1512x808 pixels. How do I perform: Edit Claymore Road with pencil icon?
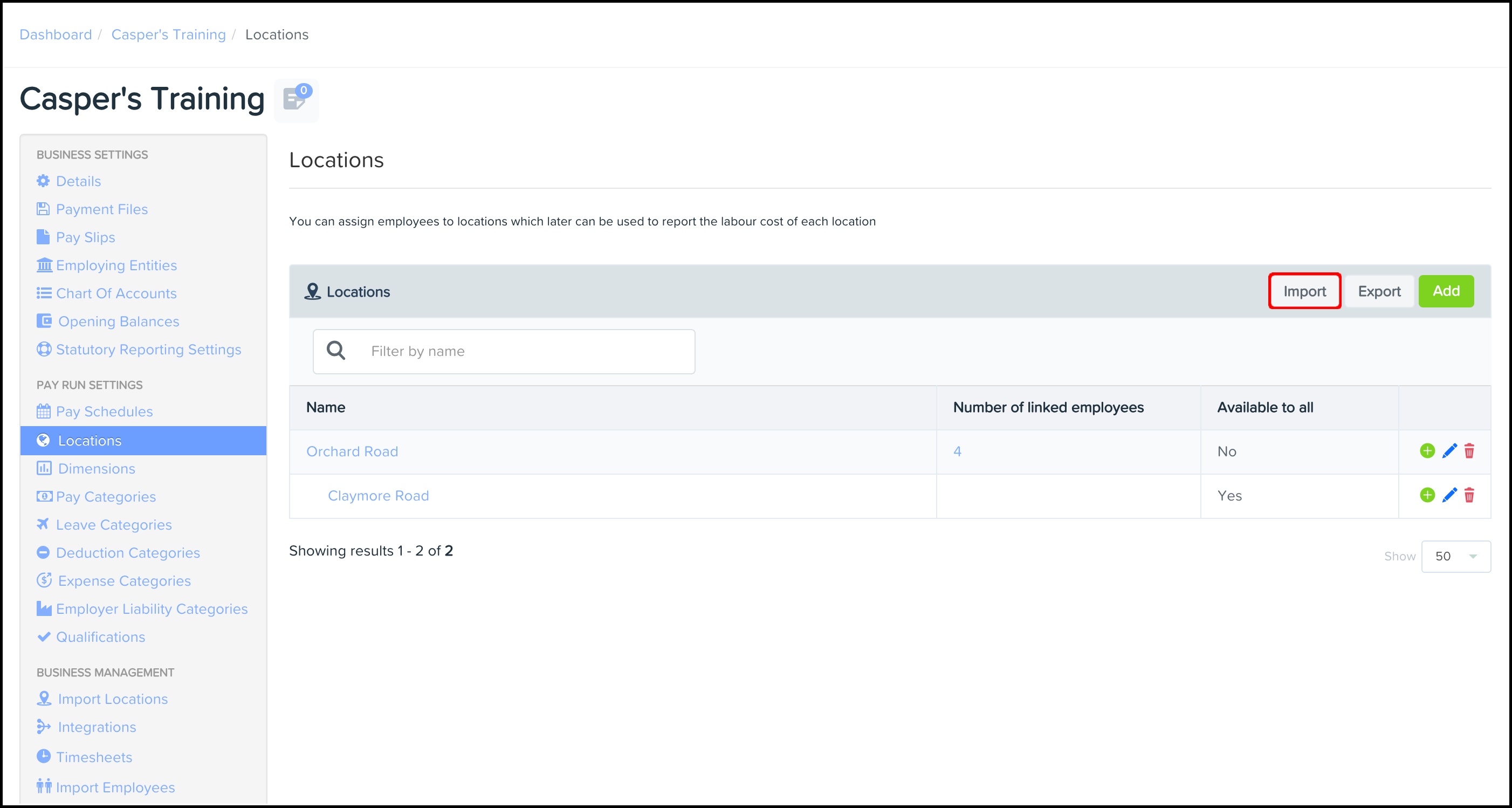click(x=1449, y=495)
